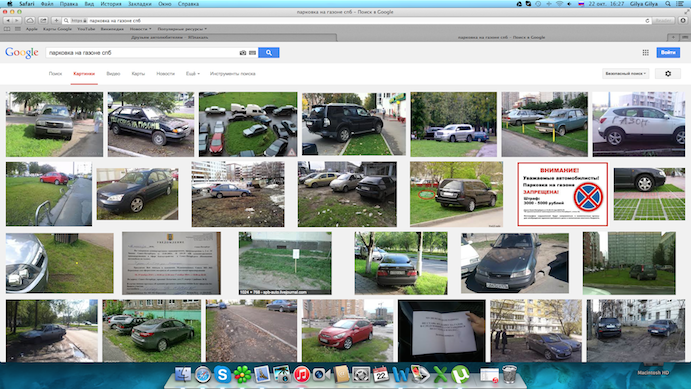Click the Google logo
Screen dimensions: 691x389
22,53
